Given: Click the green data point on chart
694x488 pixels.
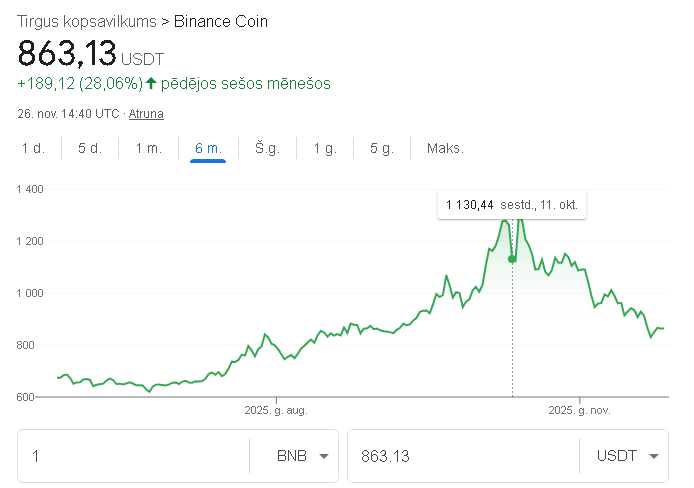Looking at the screenshot, I should pyautogui.click(x=513, y=259).
